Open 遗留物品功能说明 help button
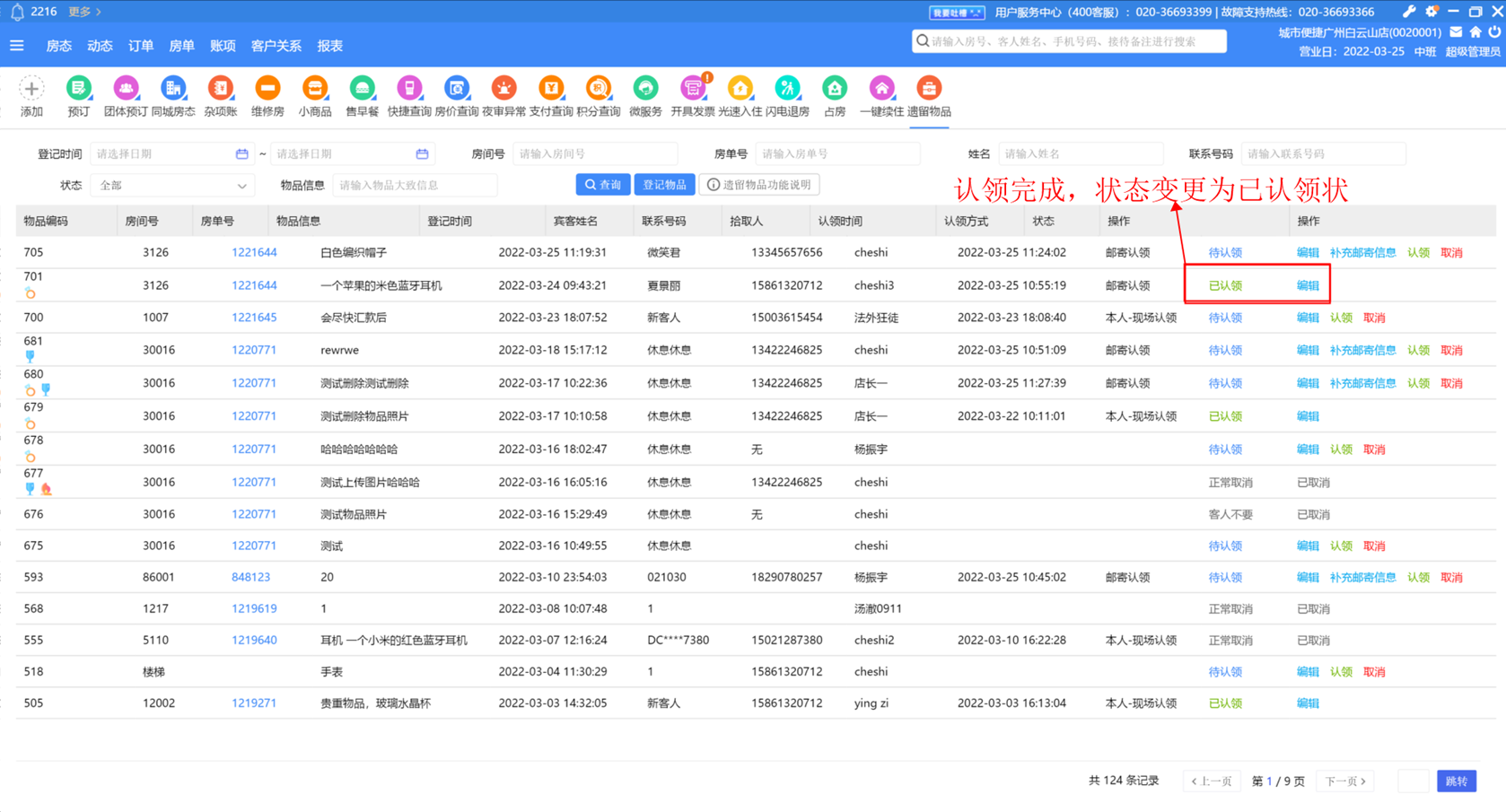This screenshot has height=812, width=1506. point(759,185)
